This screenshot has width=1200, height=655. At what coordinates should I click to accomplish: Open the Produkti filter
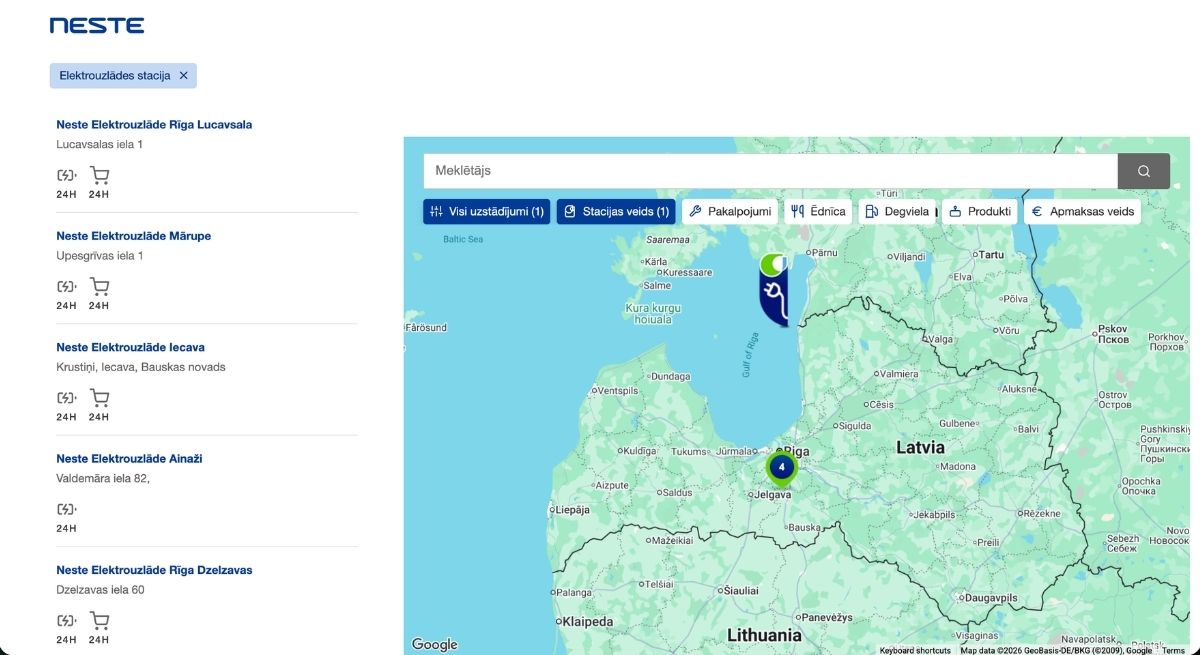click(979, 212)
